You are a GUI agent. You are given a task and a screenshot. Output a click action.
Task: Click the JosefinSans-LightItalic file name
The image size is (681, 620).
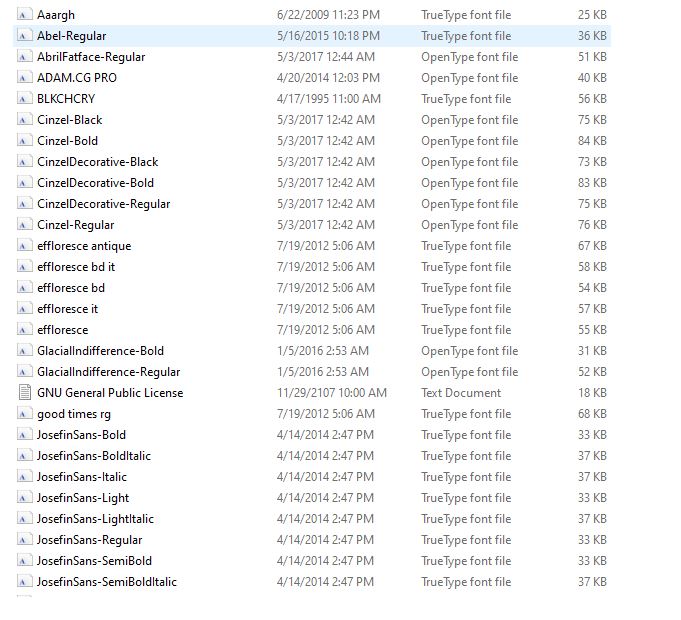point(95,519)
